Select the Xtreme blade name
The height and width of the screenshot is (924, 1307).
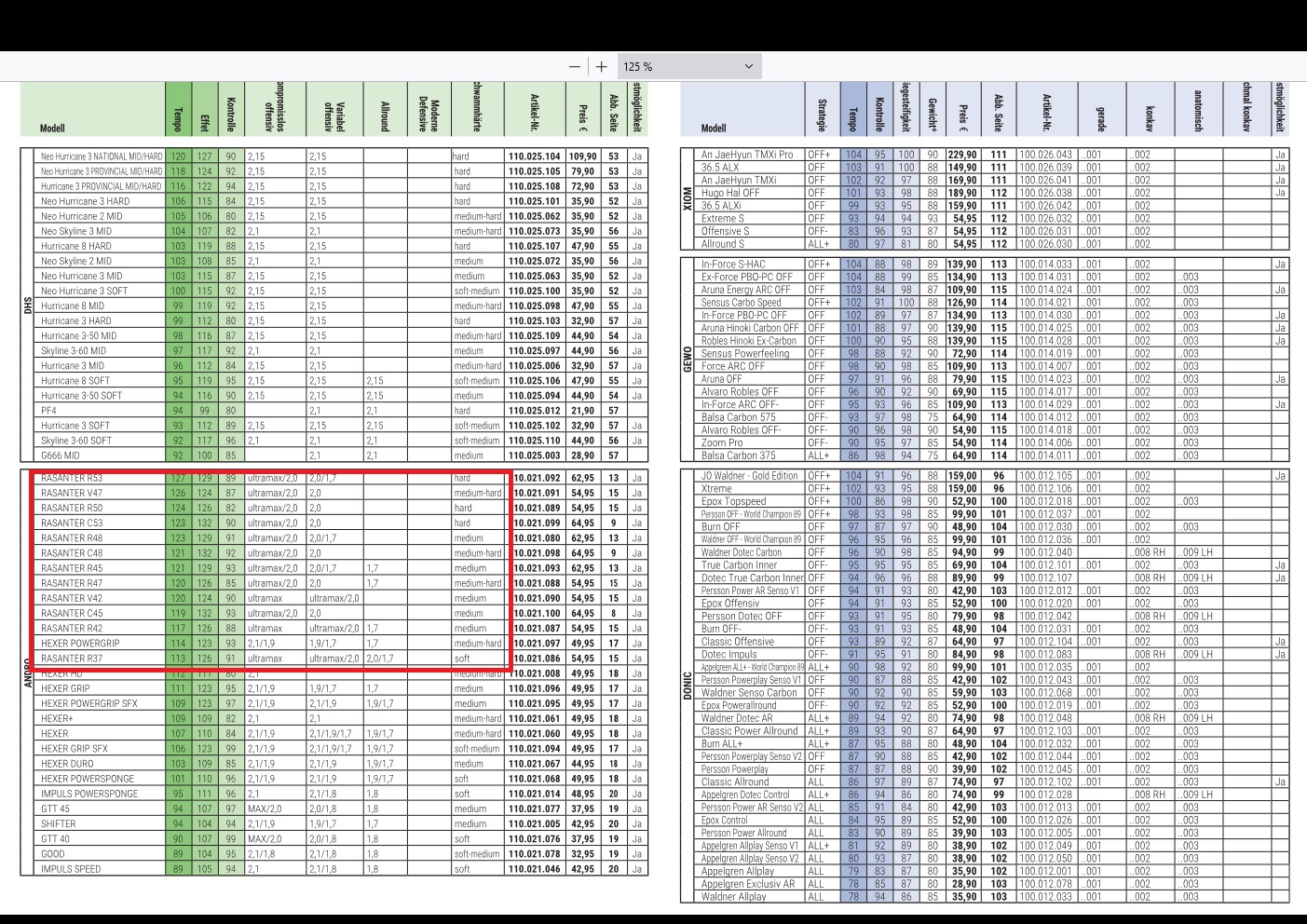[x=716, y=488]
